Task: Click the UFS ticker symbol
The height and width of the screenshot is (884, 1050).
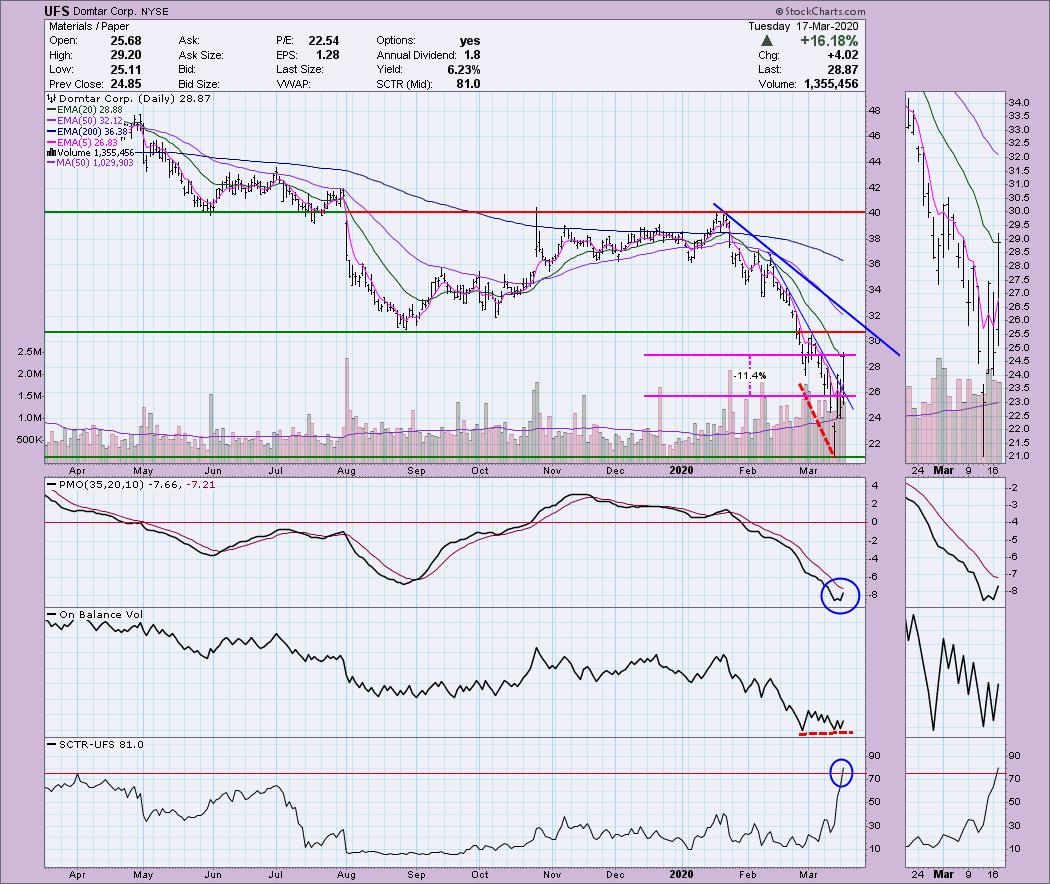Action: click(x=55, y=11)
